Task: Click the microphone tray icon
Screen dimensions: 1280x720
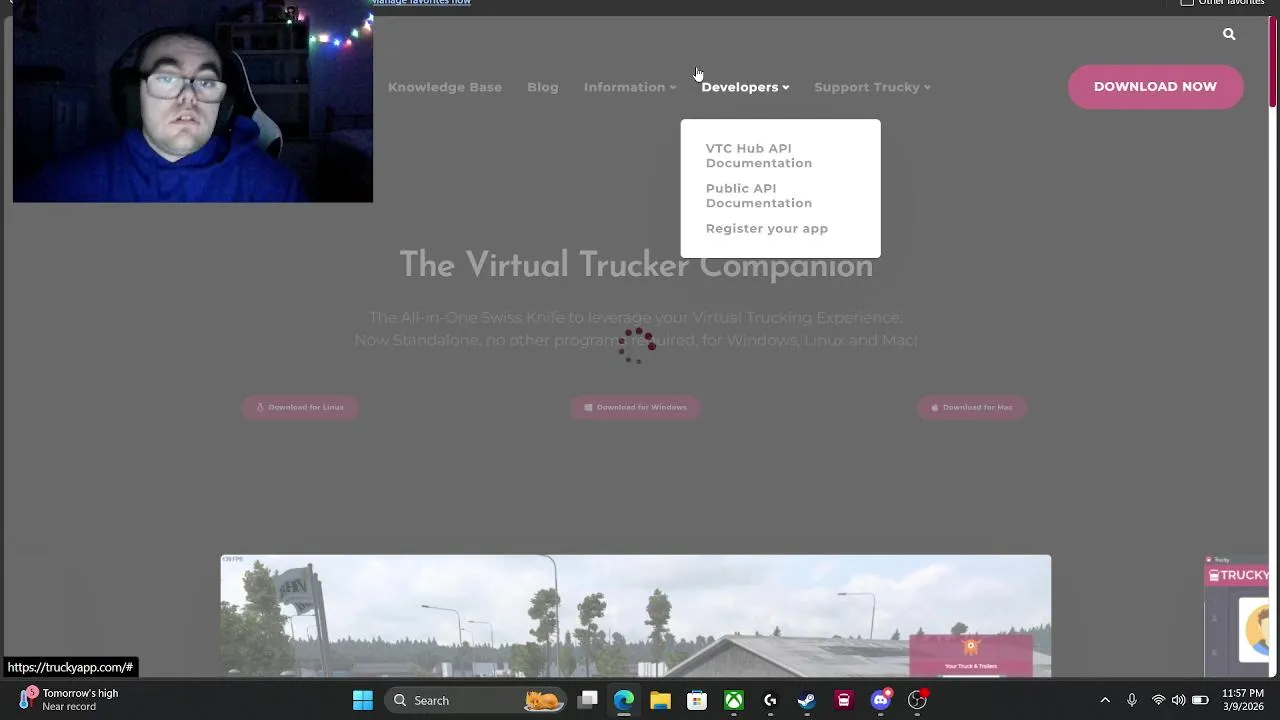Action: point(1132,700)
